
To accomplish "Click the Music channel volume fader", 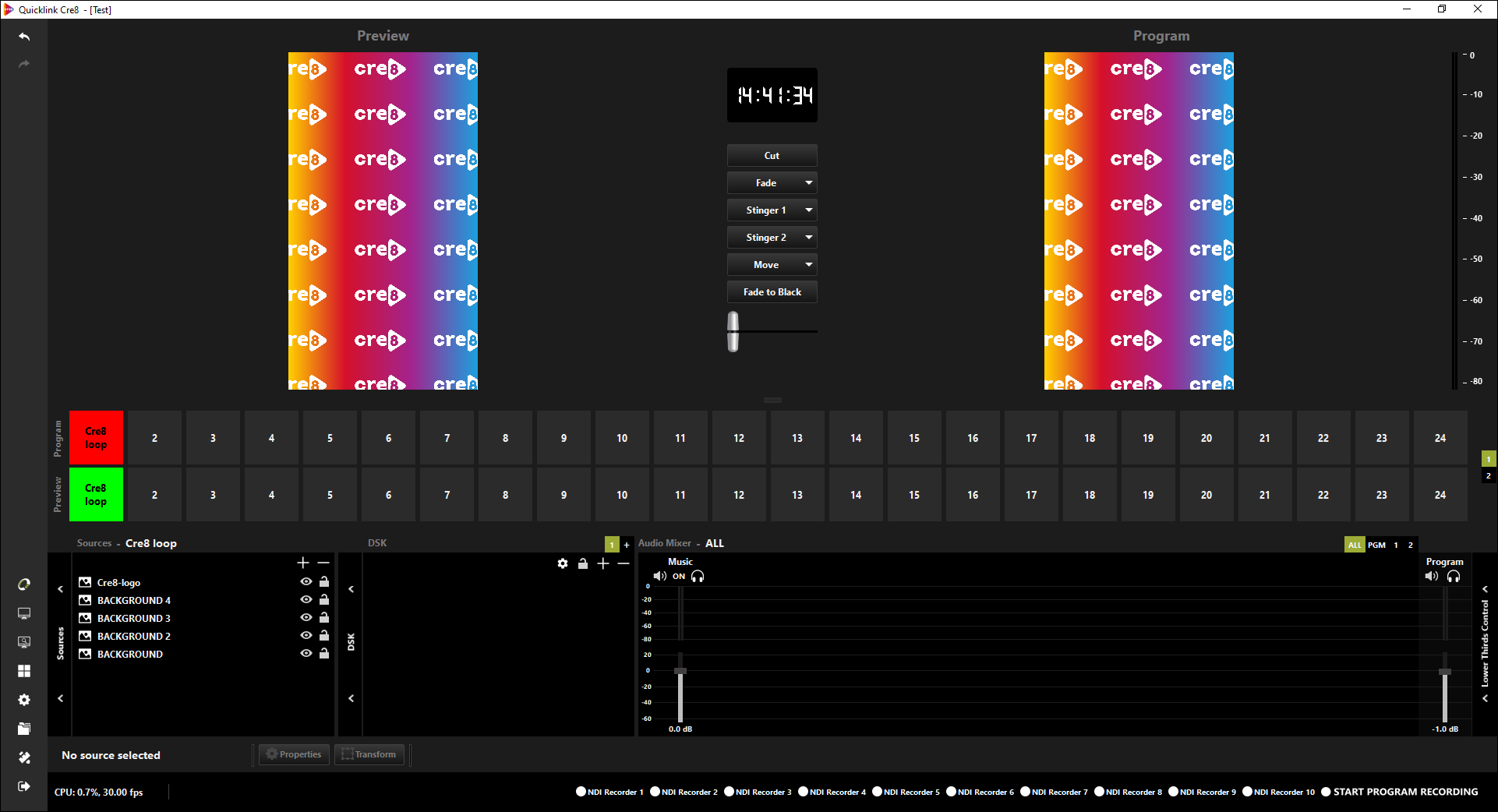I will click(x=680, y=672).
